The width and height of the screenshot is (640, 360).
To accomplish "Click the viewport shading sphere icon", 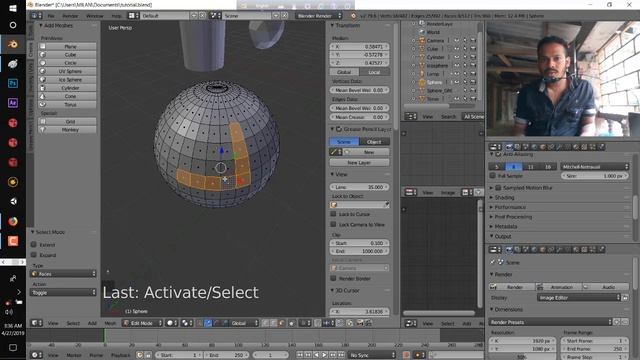I will [x=172, y=323].
